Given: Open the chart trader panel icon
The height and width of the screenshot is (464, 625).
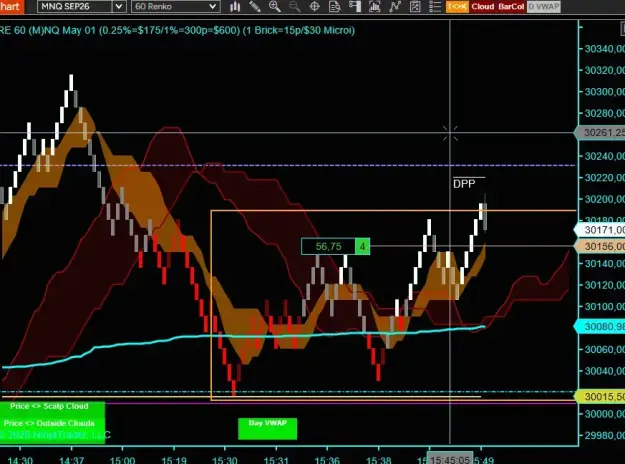Looking at the screenshot, I should [x=355, y=6].
